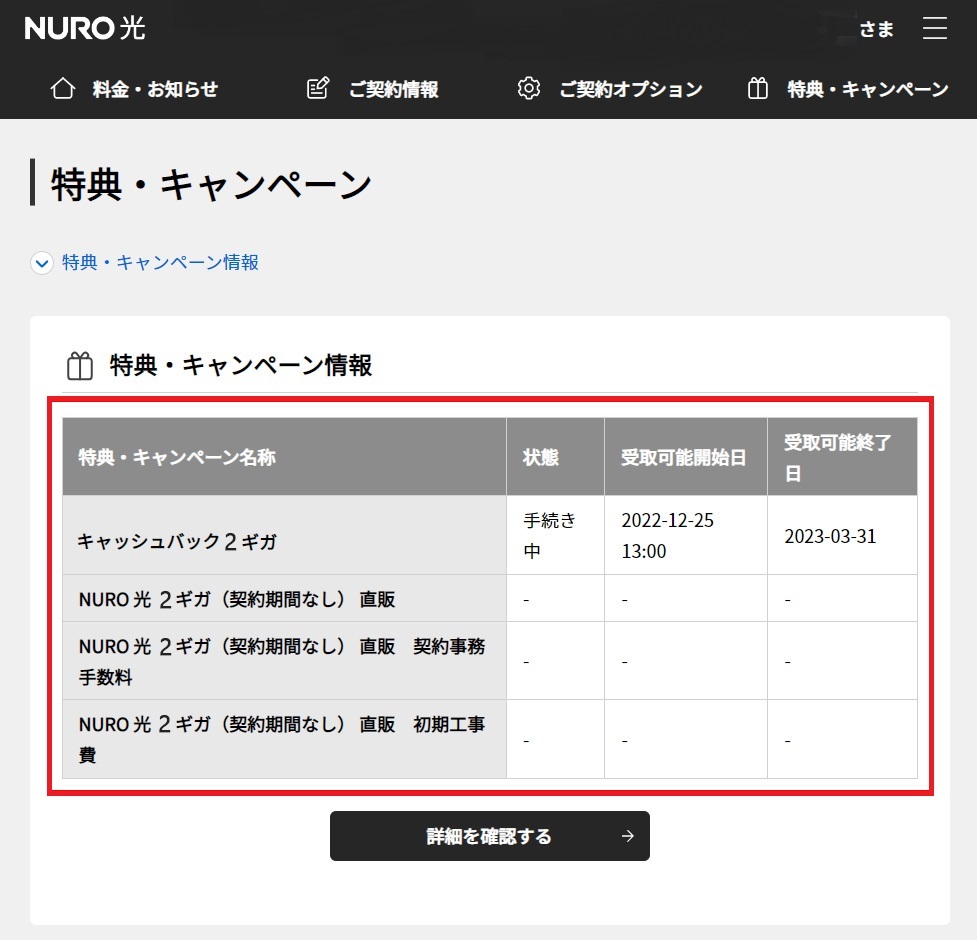Click the house icon beside 料金・お知らせ
Image resolution: width=977 pixels, height=940 pixels.
pos(62,89)
